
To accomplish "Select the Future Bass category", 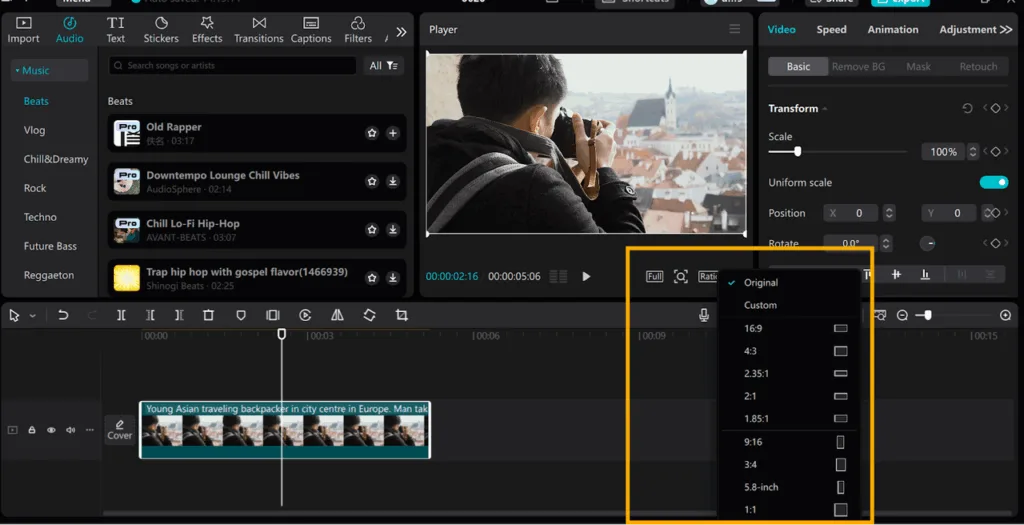I will pos(50,246).
